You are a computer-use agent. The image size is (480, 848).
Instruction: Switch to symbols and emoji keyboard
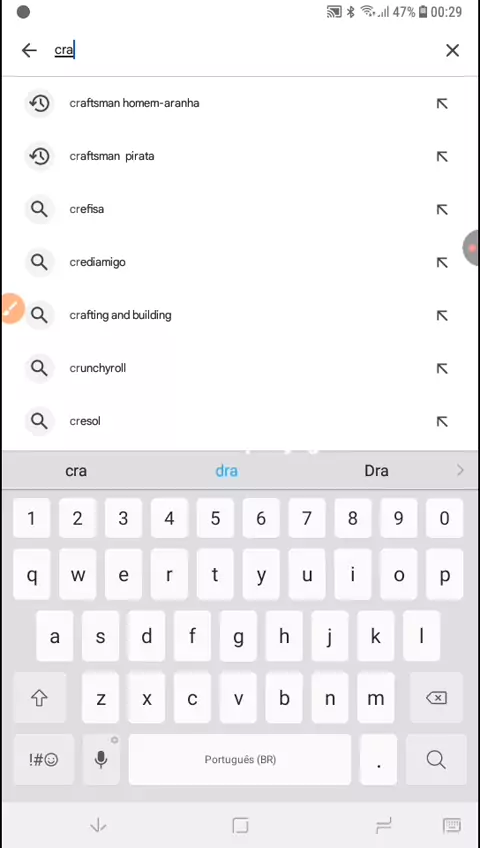point(43,759)
